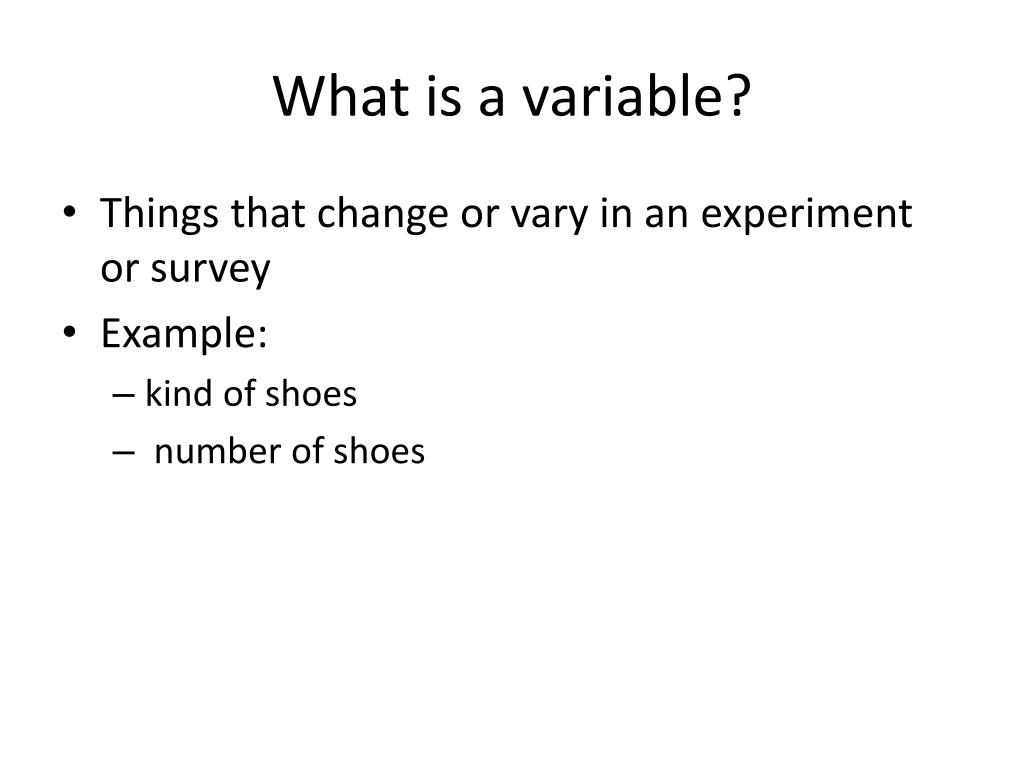Viewport: 1024px width, 768px height.
Task: Click the word 'Things' in first bullet
Action: (159, 215)
